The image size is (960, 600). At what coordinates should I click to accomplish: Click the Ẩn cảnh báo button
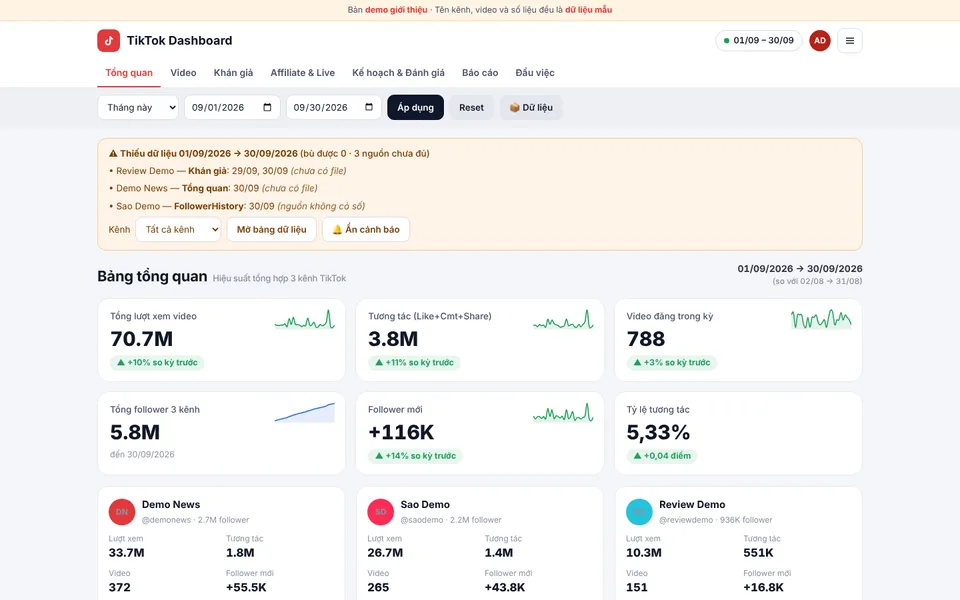pyautogui.click(x=366, y=230)
